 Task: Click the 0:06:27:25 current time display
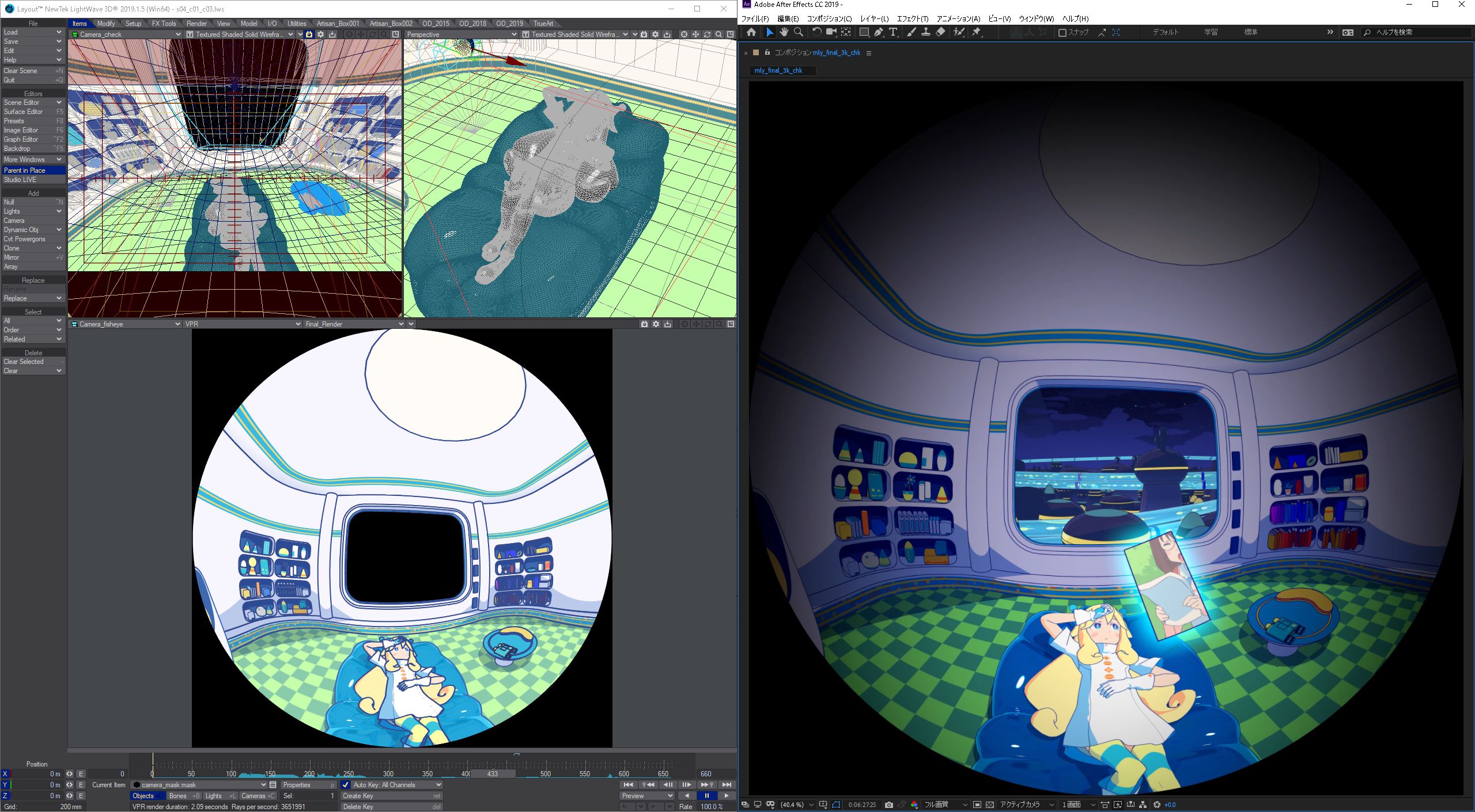tap(862, 805)
